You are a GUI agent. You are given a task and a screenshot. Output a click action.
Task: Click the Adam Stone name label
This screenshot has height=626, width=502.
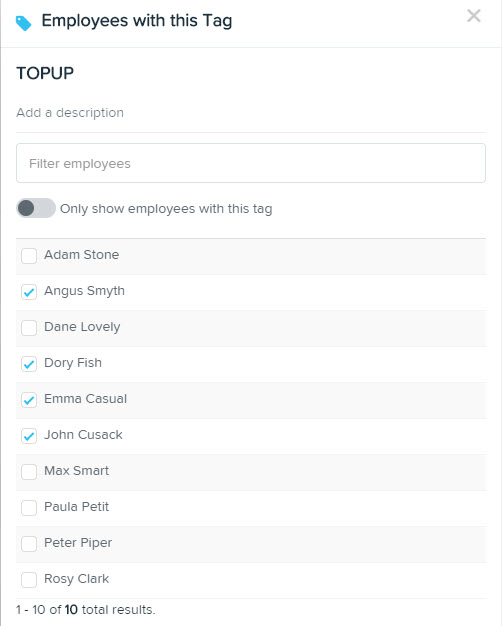pyautogui.click(x=81, y=255)
